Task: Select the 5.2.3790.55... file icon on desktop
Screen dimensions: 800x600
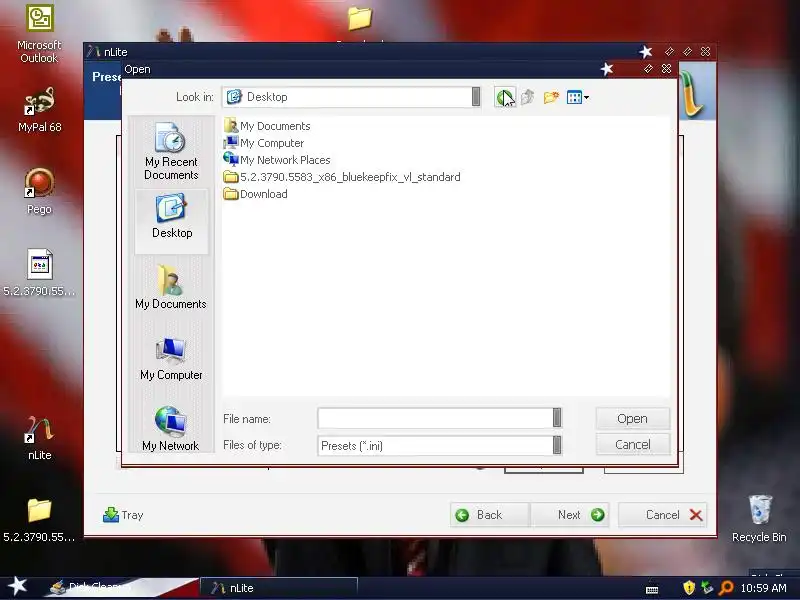Action: pyautogui.click(x=39, y=272)
